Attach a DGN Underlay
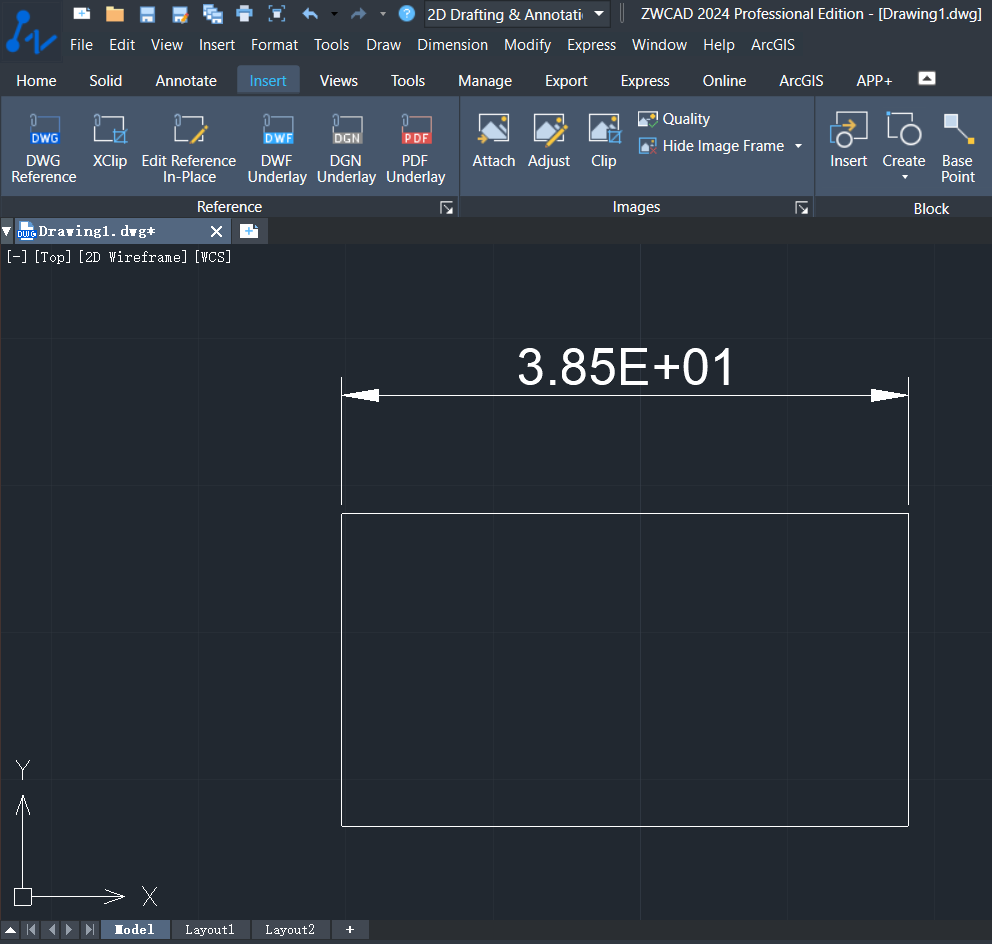Image resolution: width=992 pixels, height=944 pixels. pyautogui.click(x=347, y=149)
